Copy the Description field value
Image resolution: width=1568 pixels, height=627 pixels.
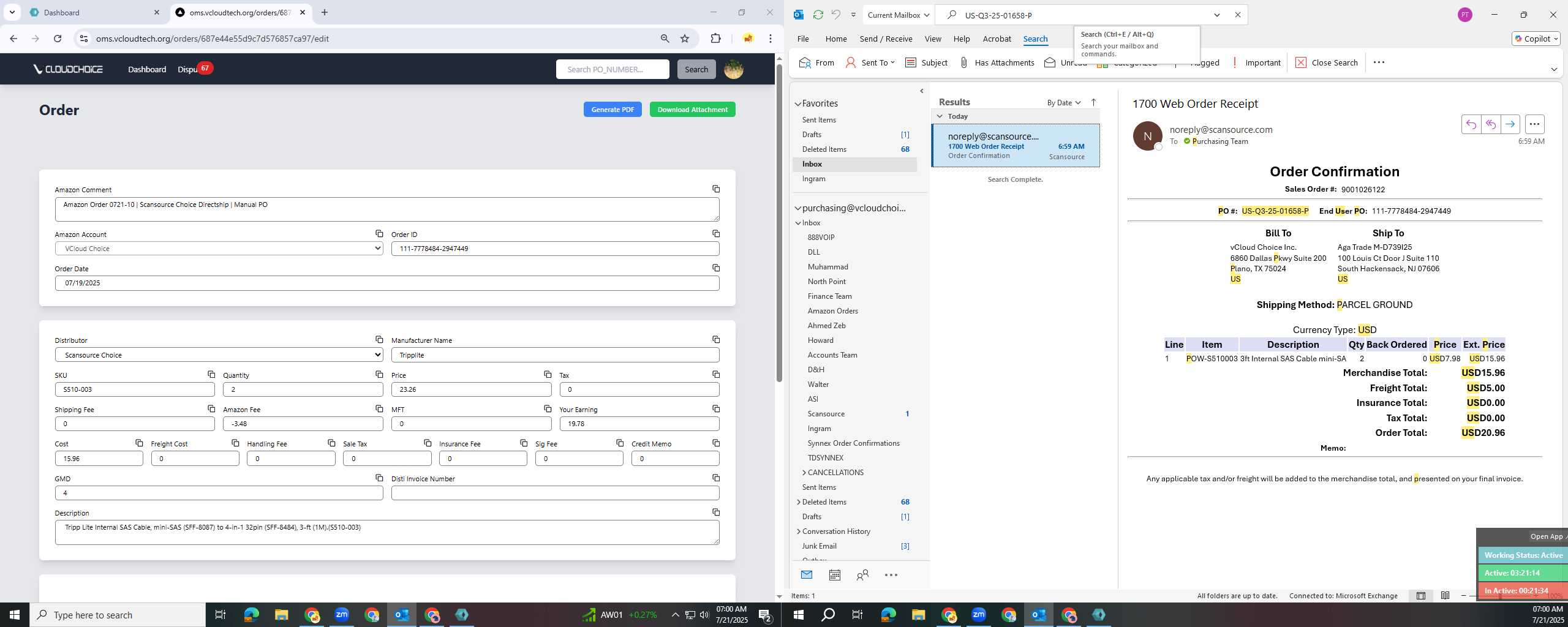click(x=716, y=512)
